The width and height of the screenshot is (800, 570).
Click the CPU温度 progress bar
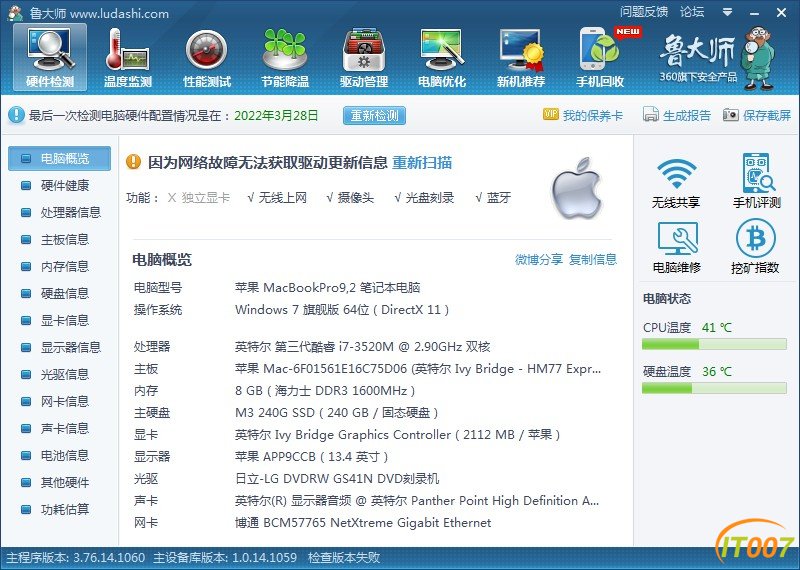(x=714, y=345)
